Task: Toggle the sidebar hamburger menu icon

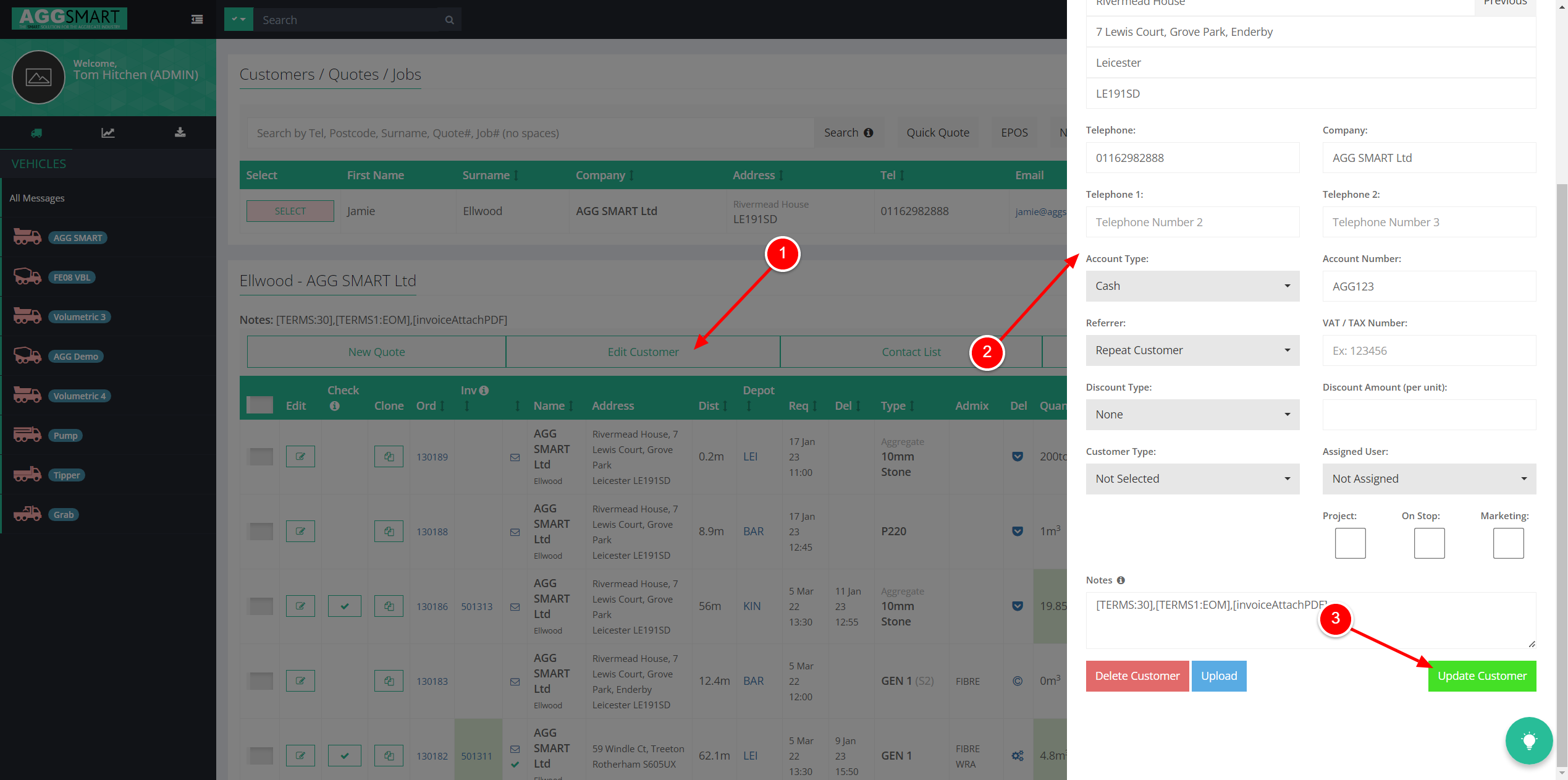Action: coord(197,20)
